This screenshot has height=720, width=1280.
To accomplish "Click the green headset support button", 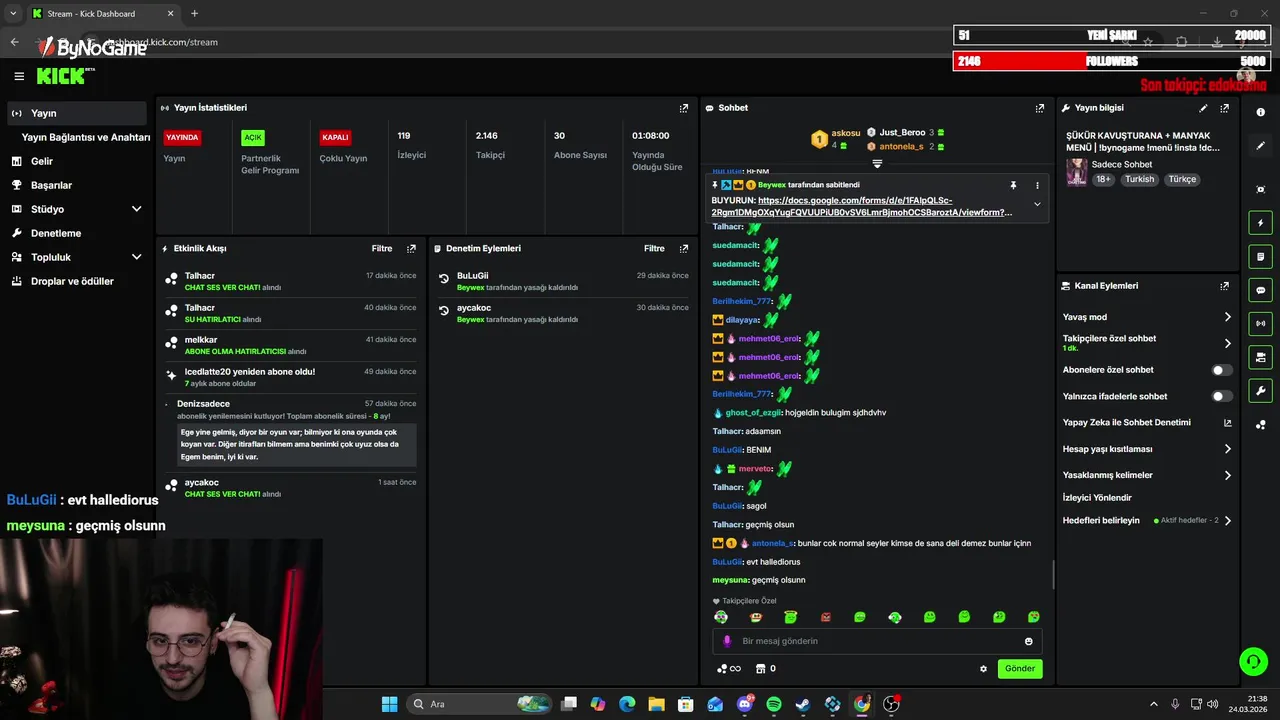I will coord(1253,661).
